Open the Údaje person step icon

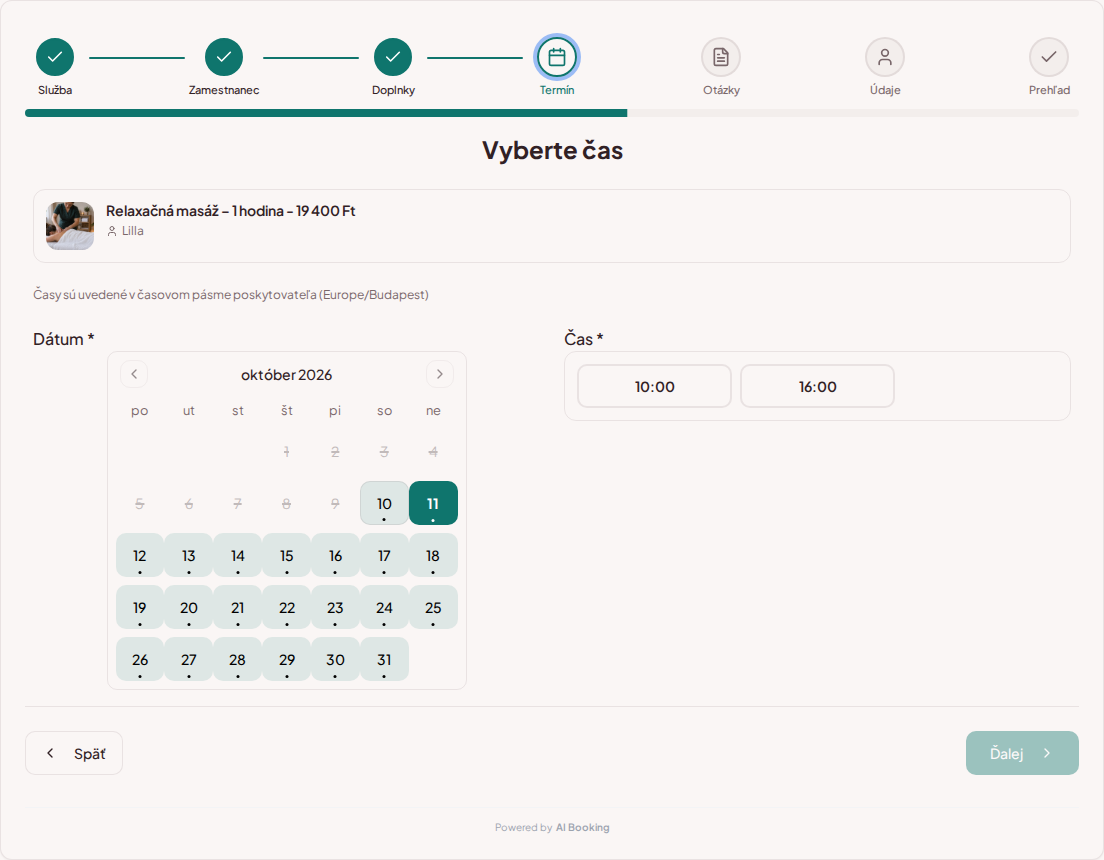[885, 57]
